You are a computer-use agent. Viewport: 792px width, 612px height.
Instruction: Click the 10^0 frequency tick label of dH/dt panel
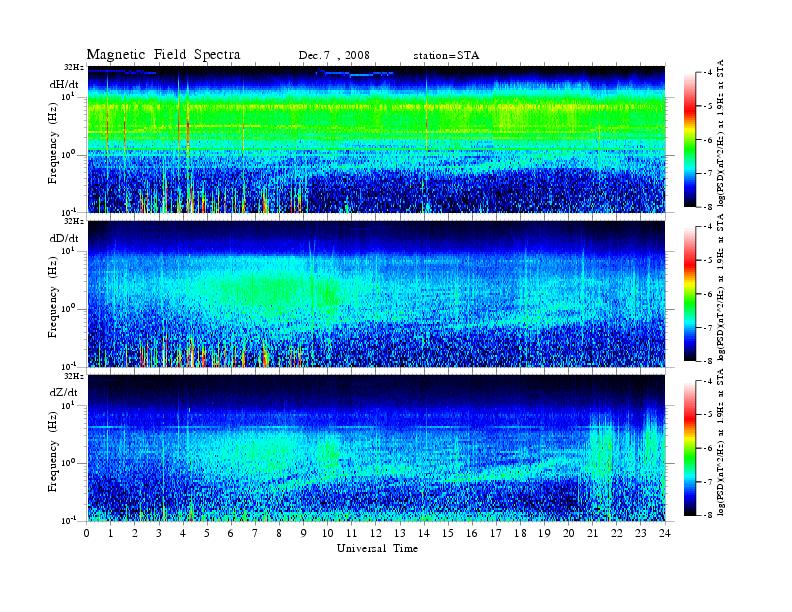pos(69,154)
